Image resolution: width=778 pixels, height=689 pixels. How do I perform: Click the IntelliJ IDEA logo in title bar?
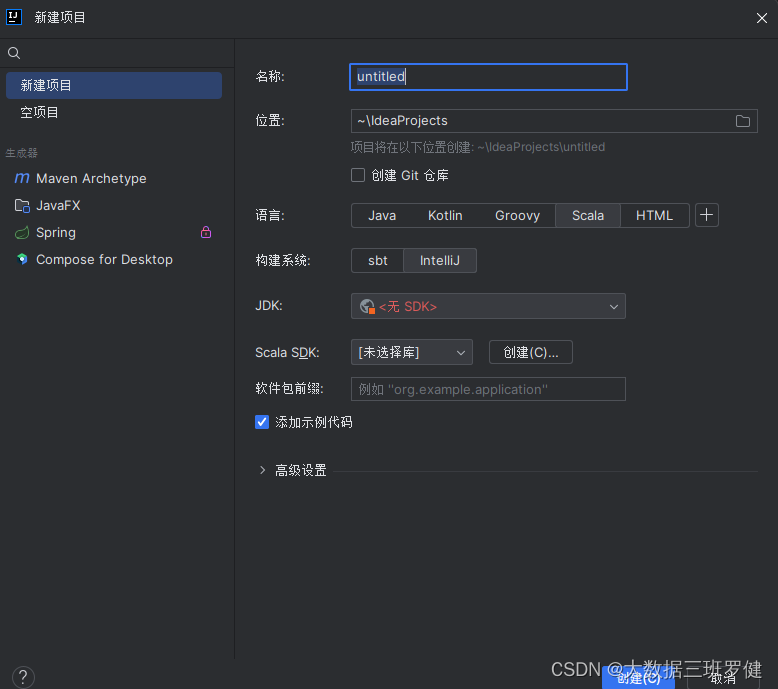(x=14, y=17)
